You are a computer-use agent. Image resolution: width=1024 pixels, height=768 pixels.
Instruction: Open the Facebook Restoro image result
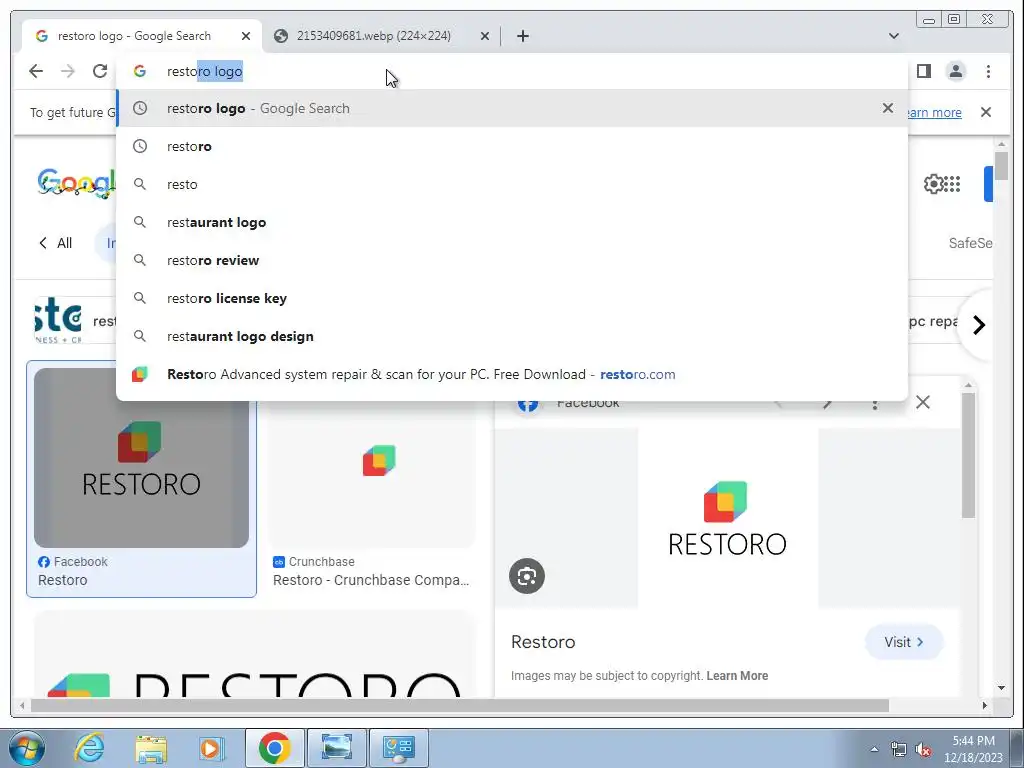tap(142, 479)
